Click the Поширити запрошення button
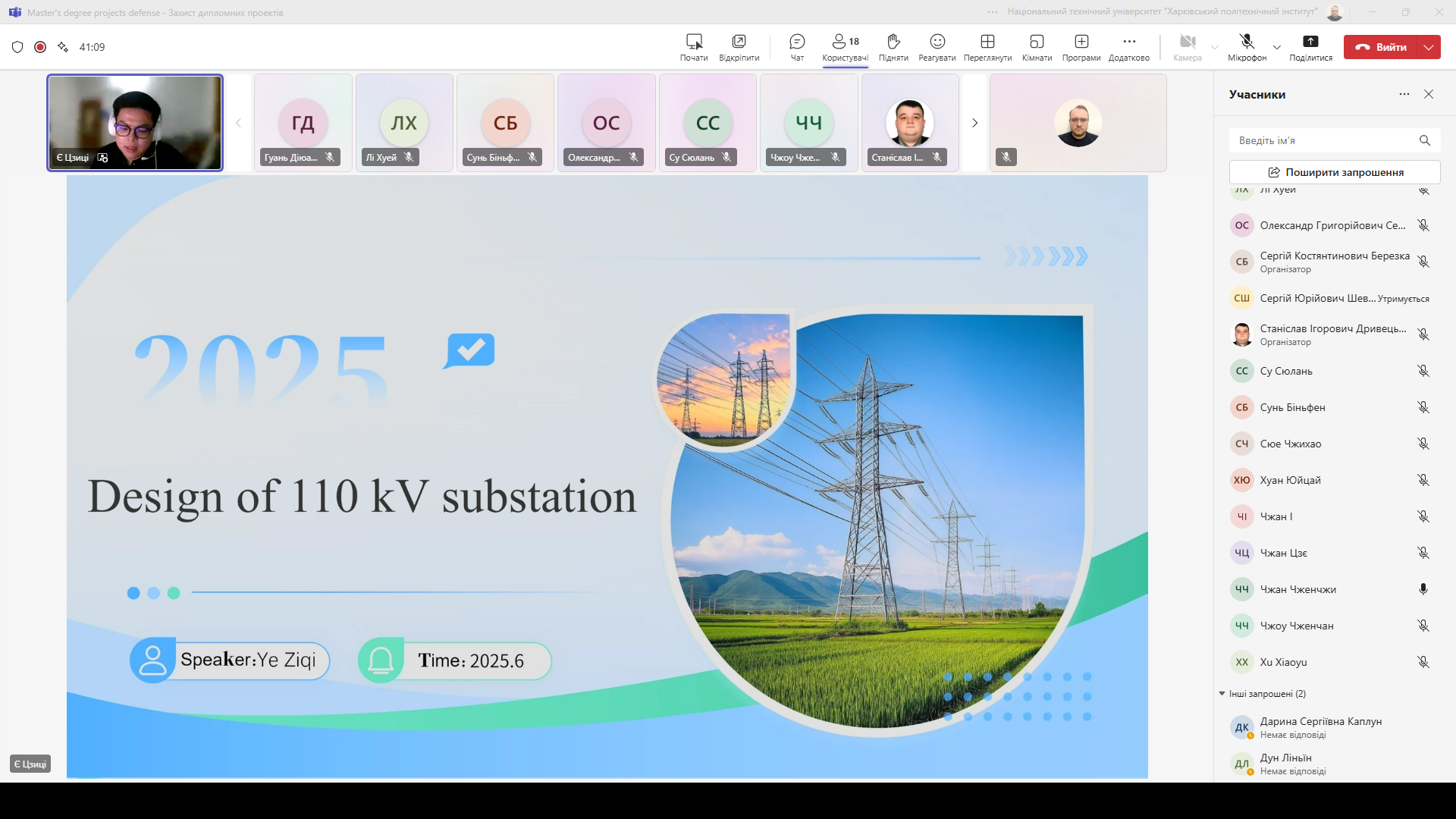 click(1335, 172)
